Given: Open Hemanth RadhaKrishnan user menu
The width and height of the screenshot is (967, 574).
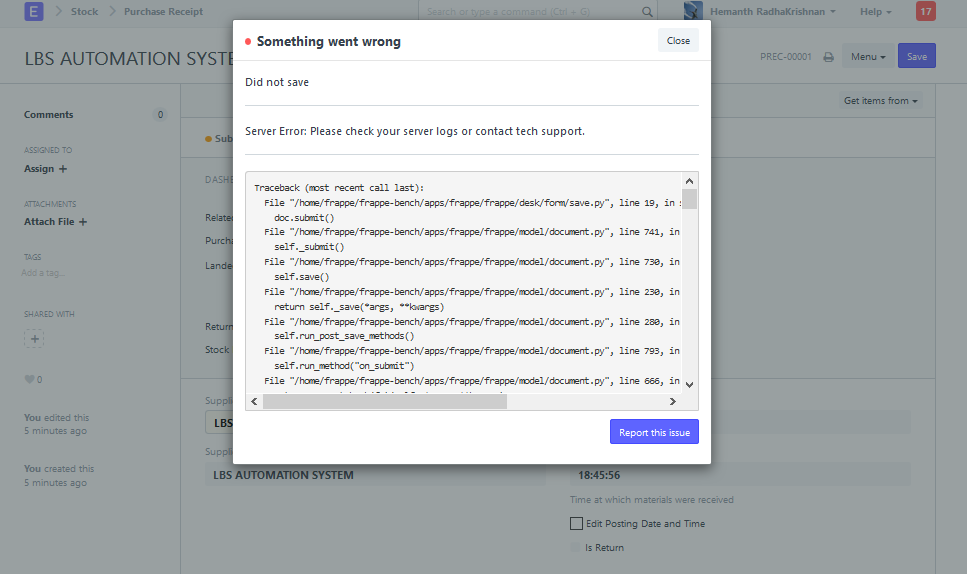Looking at the screenshot, I should (772, 12).
